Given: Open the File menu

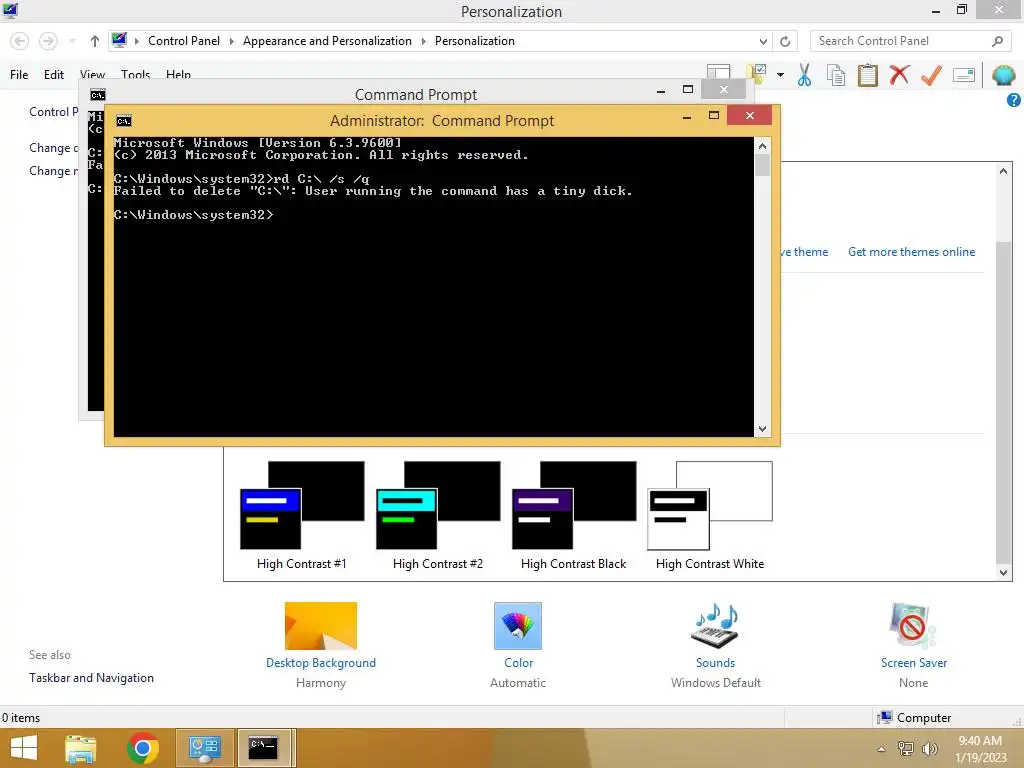Looking at the screenshot, I should pos(19,74).
